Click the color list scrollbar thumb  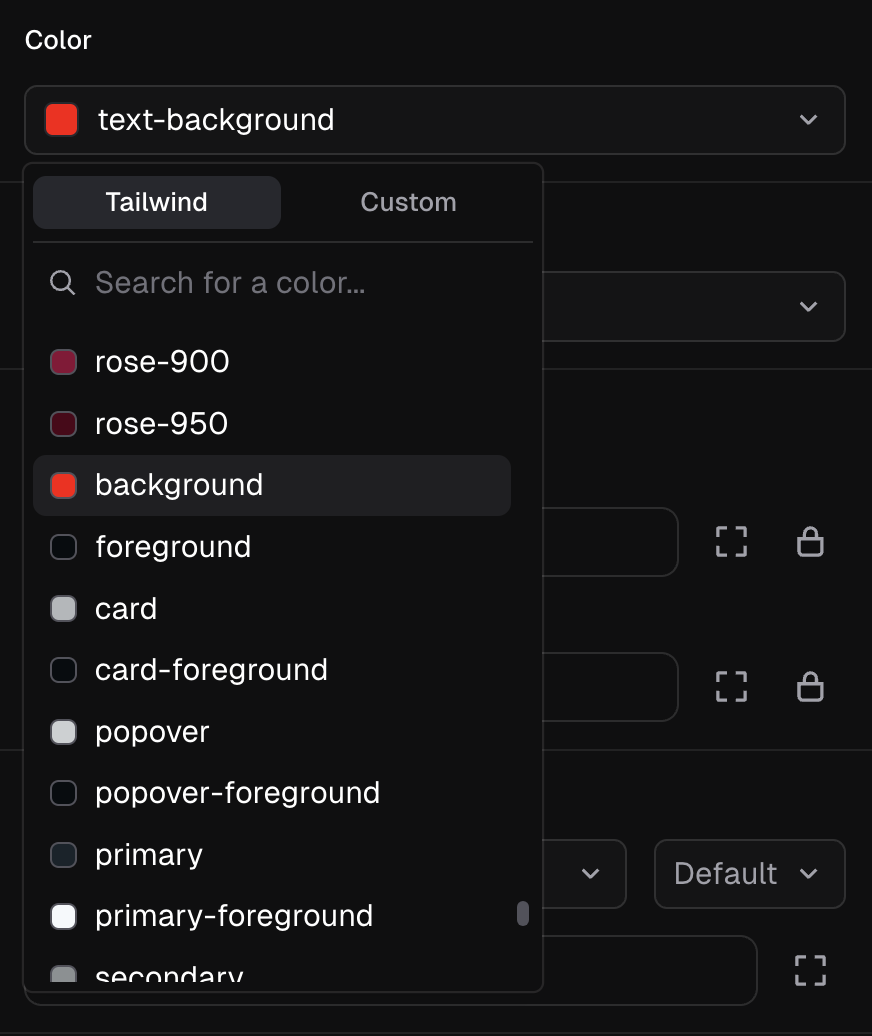523,914
